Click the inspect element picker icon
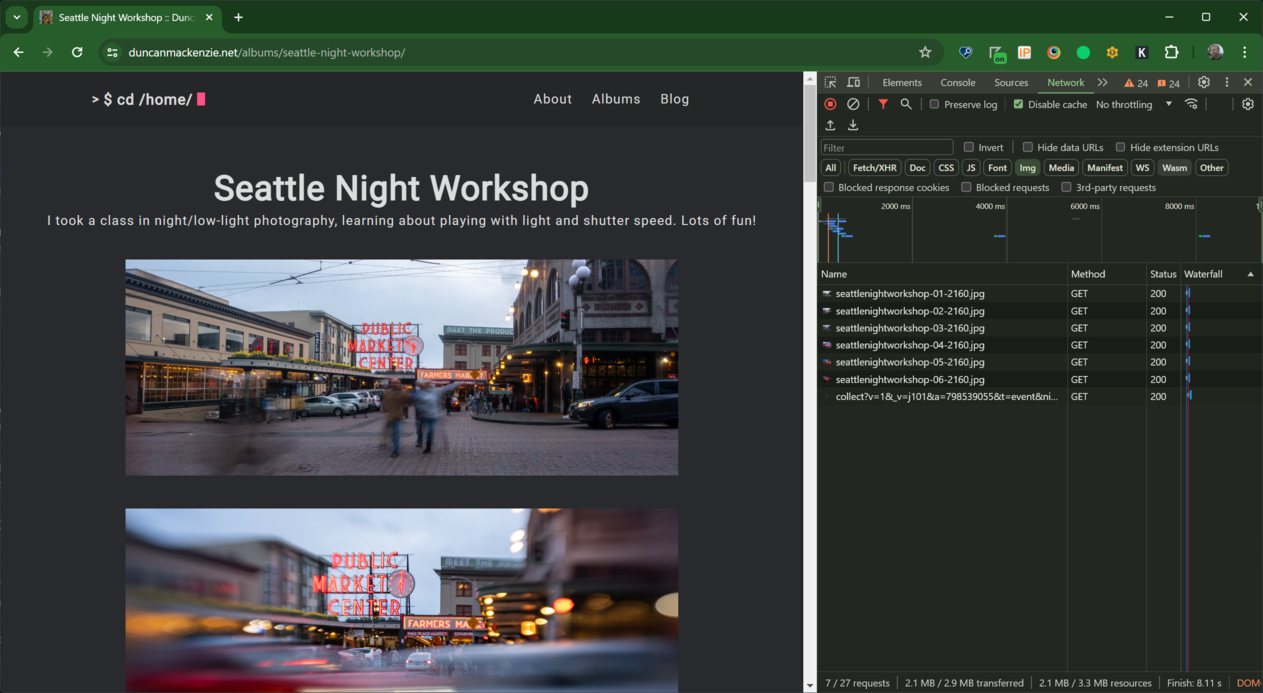Viewport: 1263px width, 693px height. click(831, 83)
